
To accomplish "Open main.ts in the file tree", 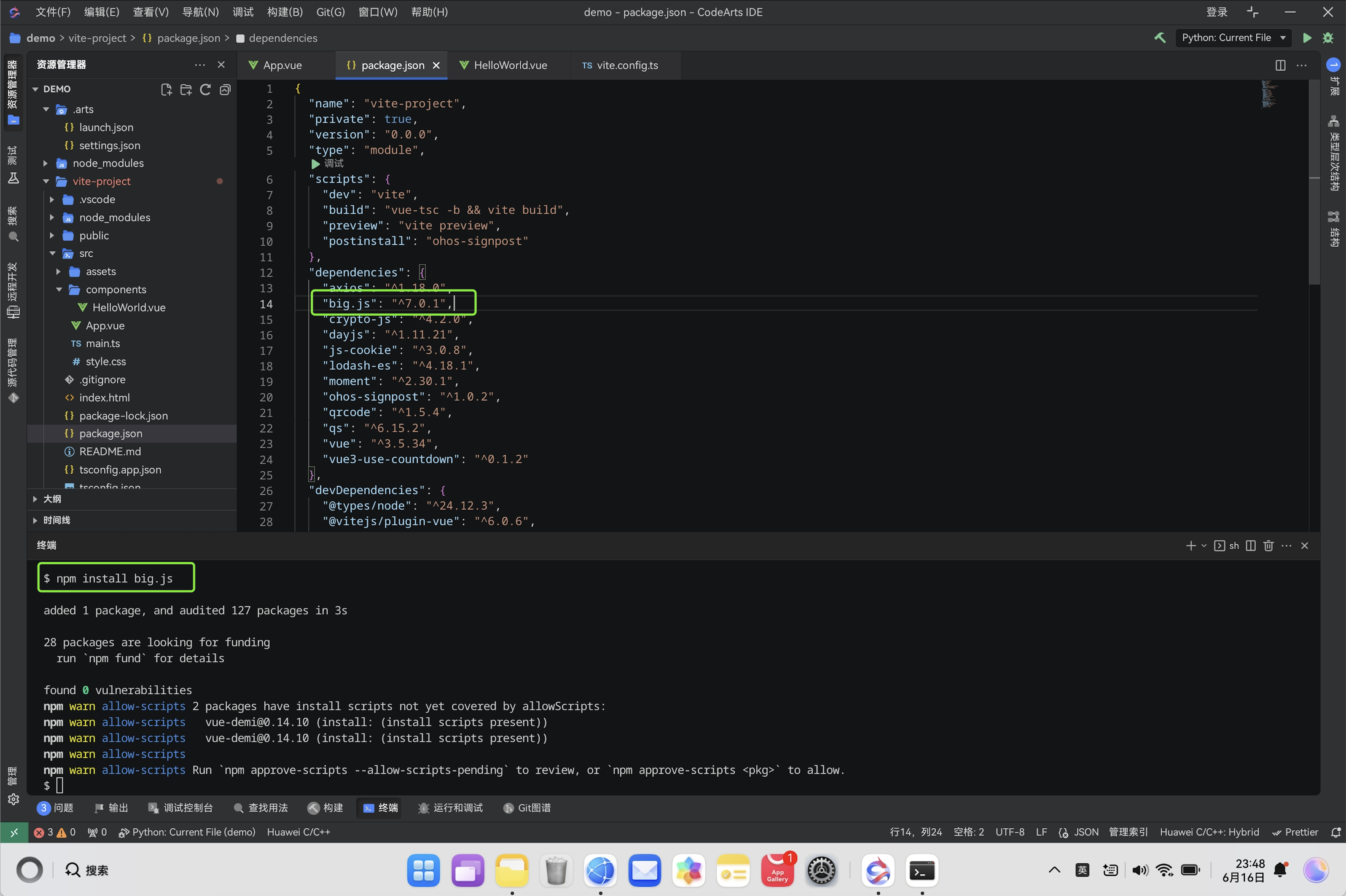I will [103, 343].
